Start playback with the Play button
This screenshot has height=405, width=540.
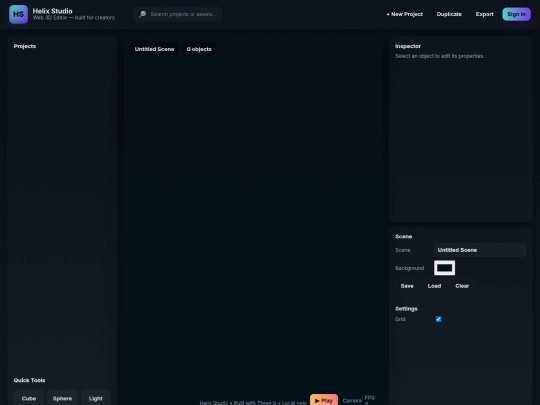point(324,400)
